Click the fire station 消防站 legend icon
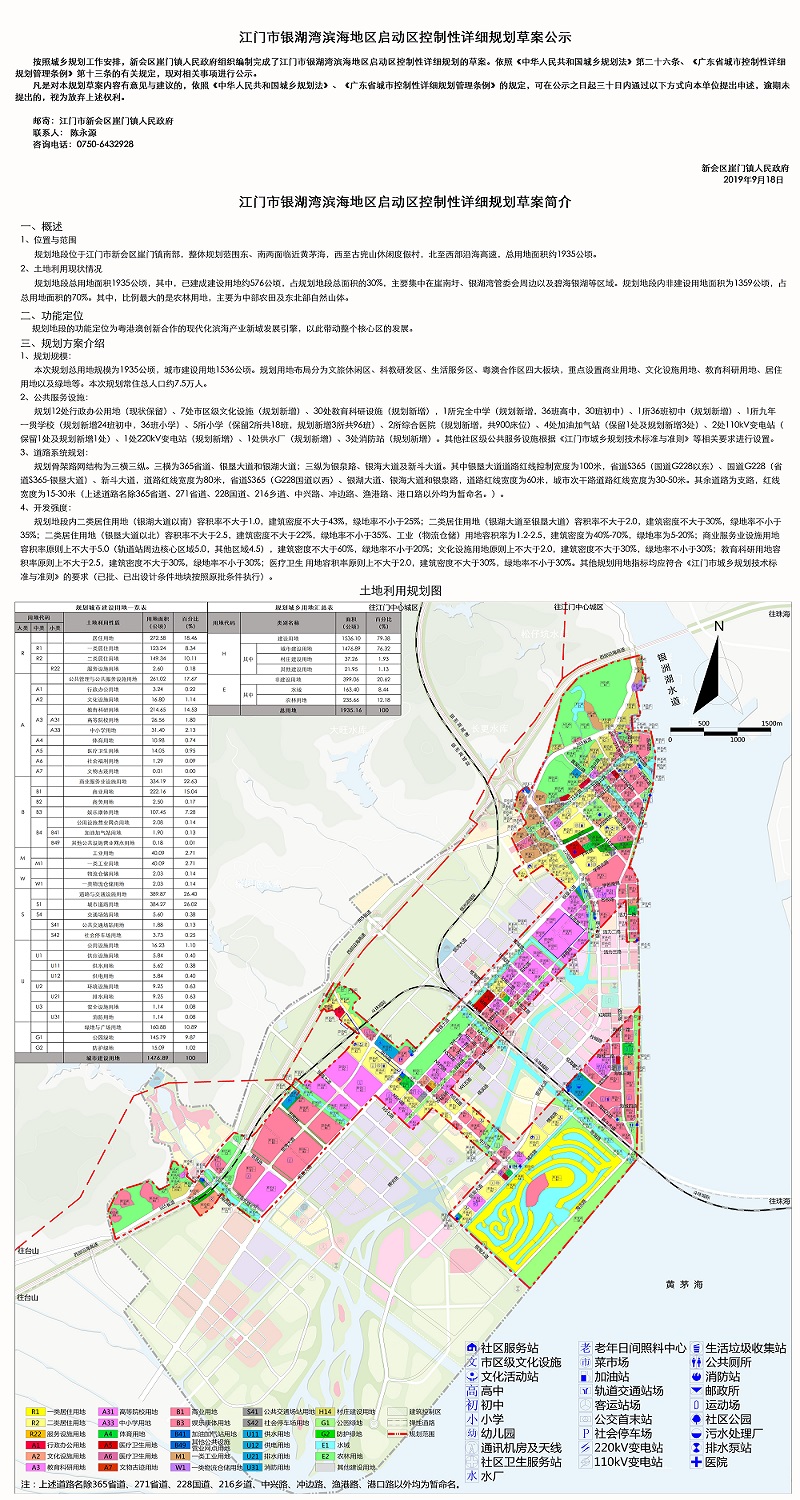 click(x=695, y=1376)
